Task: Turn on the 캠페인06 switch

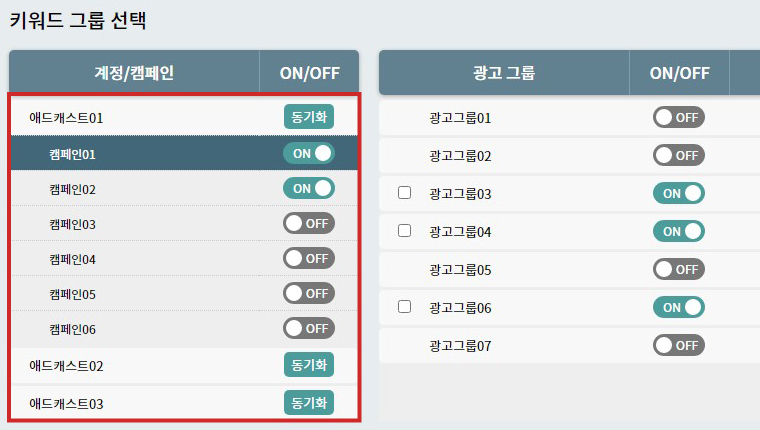Action: [x=308, y=328]
